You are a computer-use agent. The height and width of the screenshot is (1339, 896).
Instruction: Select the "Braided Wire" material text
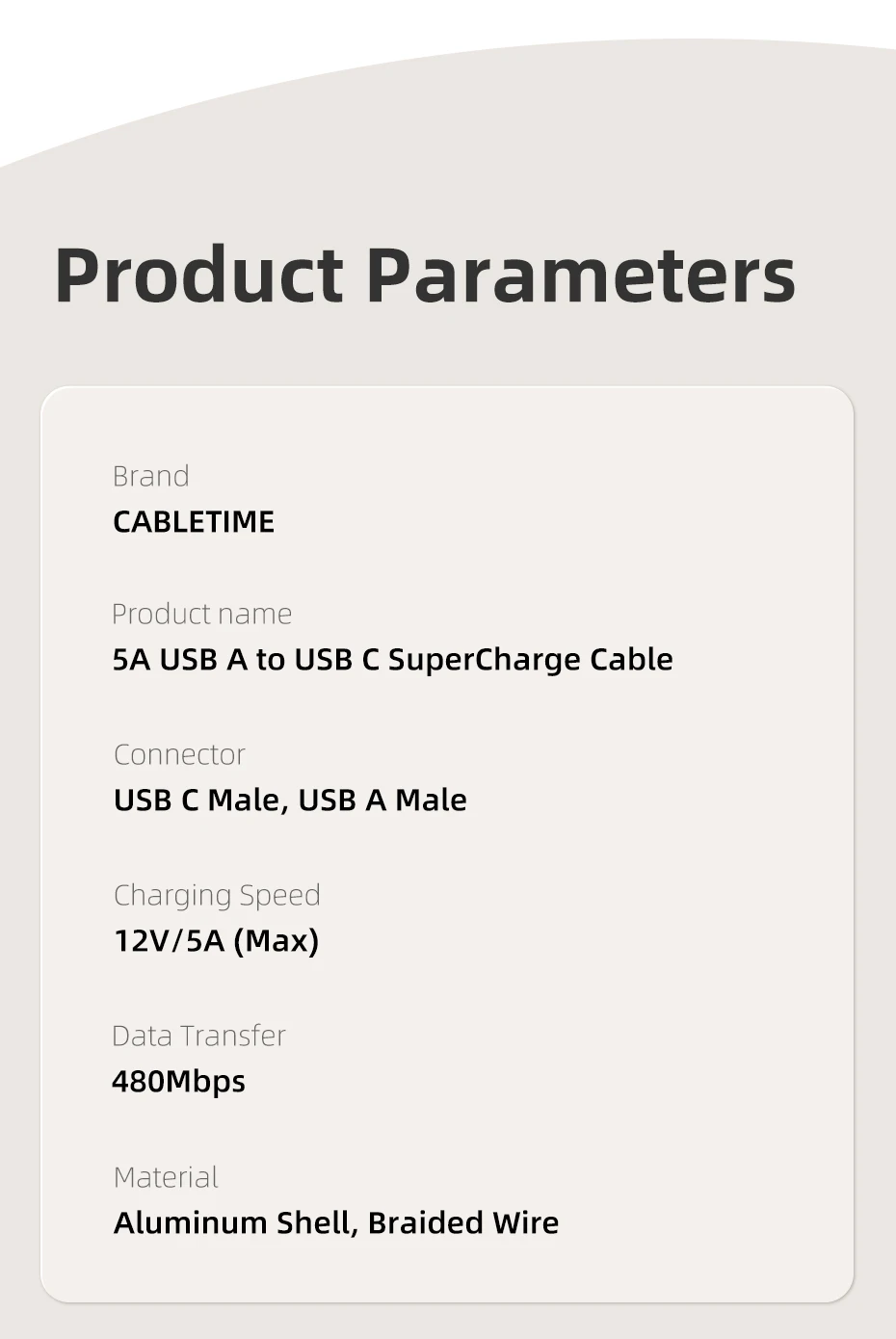[463, 1222]
